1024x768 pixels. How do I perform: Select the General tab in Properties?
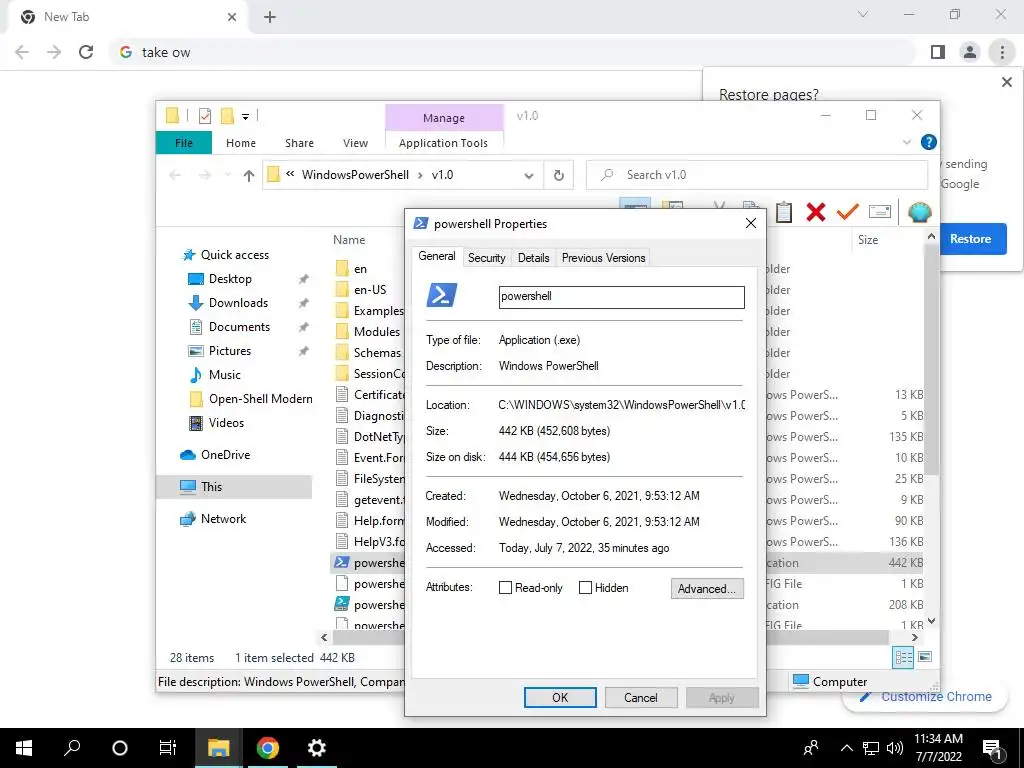pyautogui.click(x=437, y=256)
